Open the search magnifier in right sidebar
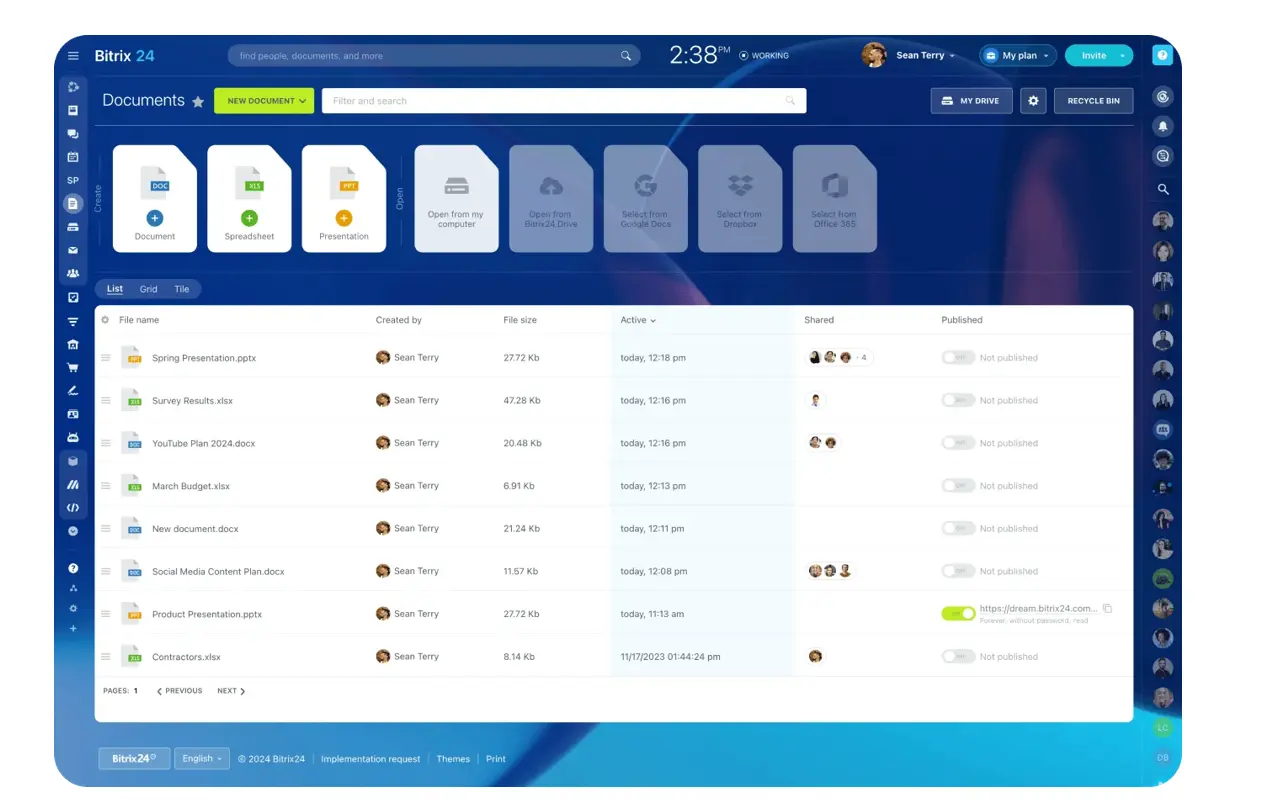This screenshot has height=800, width=1280. 1162,188
